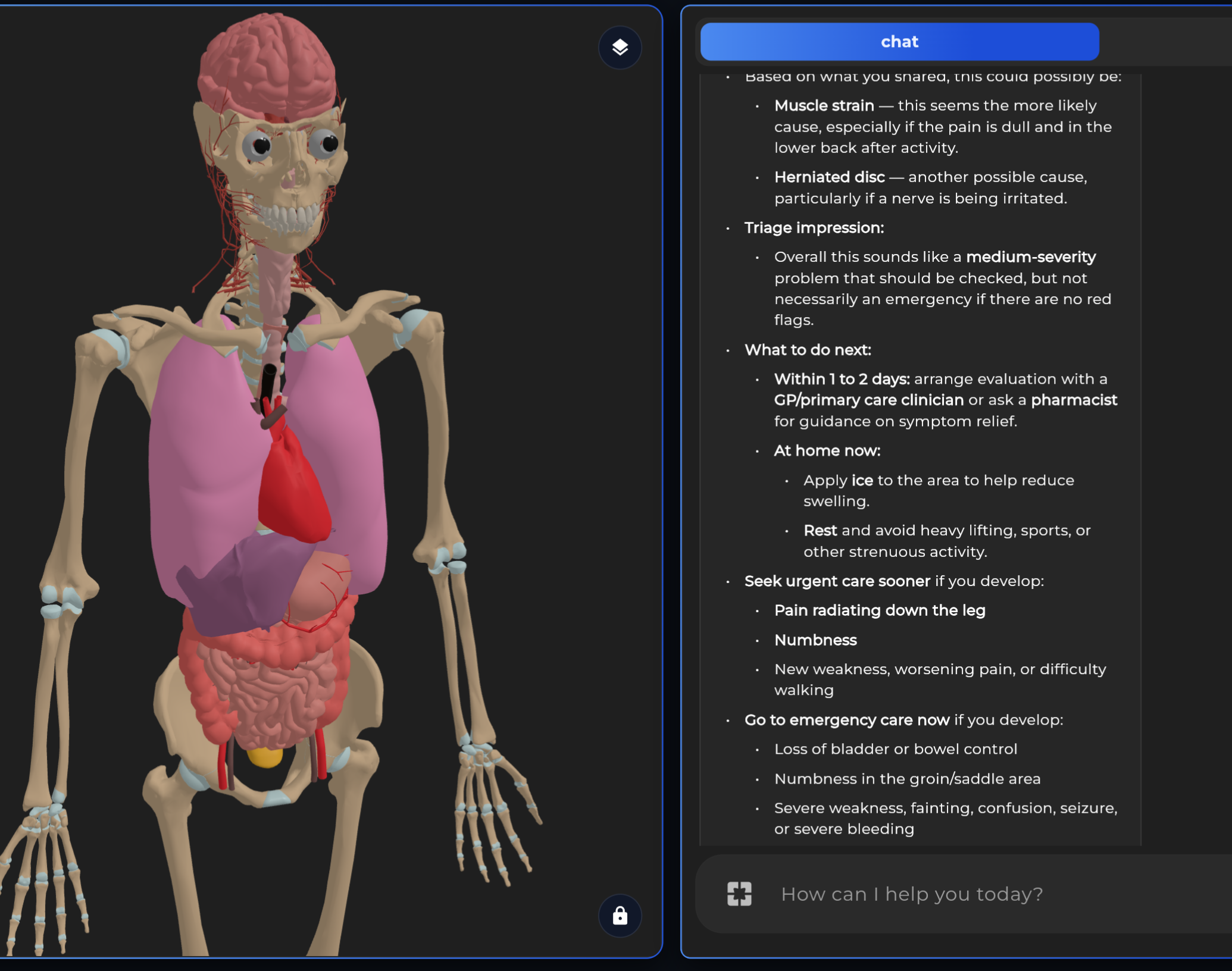Select the yellow bladder on the model
Screen dimensions: 1232x971
click(265, 757)
